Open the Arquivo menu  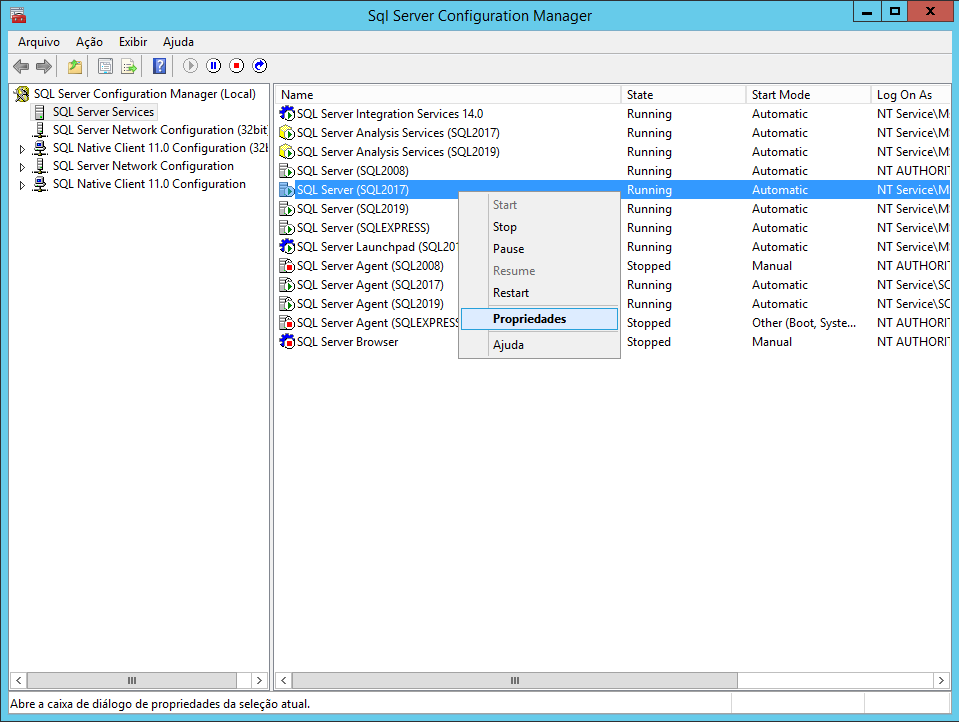coord(39,42)
